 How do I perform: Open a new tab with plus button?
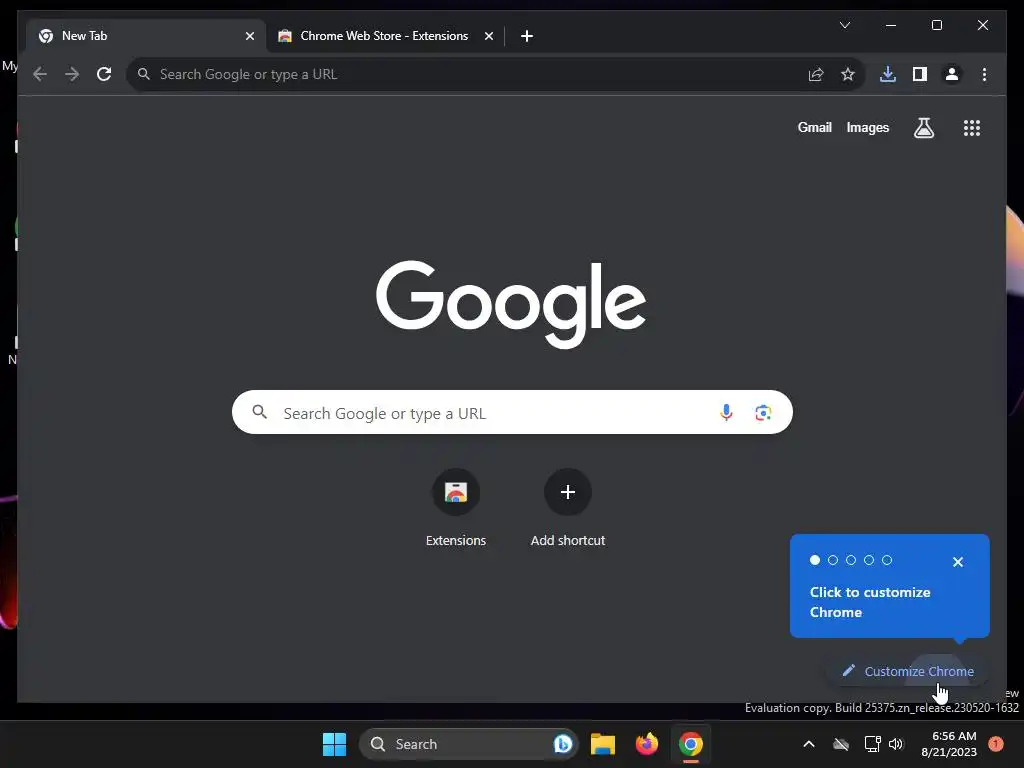point(527,36)
